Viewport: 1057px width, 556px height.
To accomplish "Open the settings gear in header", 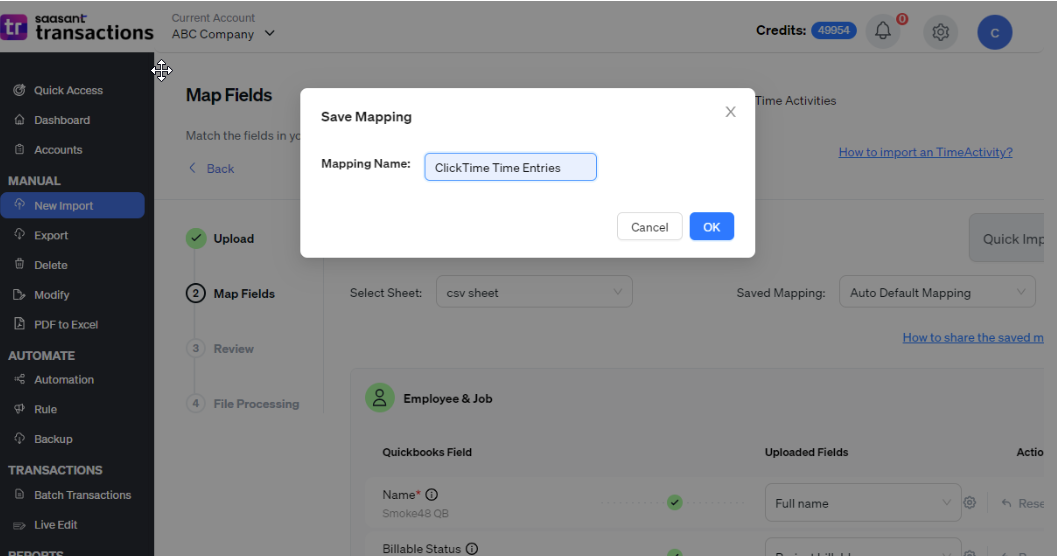I will (x=940, y=32).
